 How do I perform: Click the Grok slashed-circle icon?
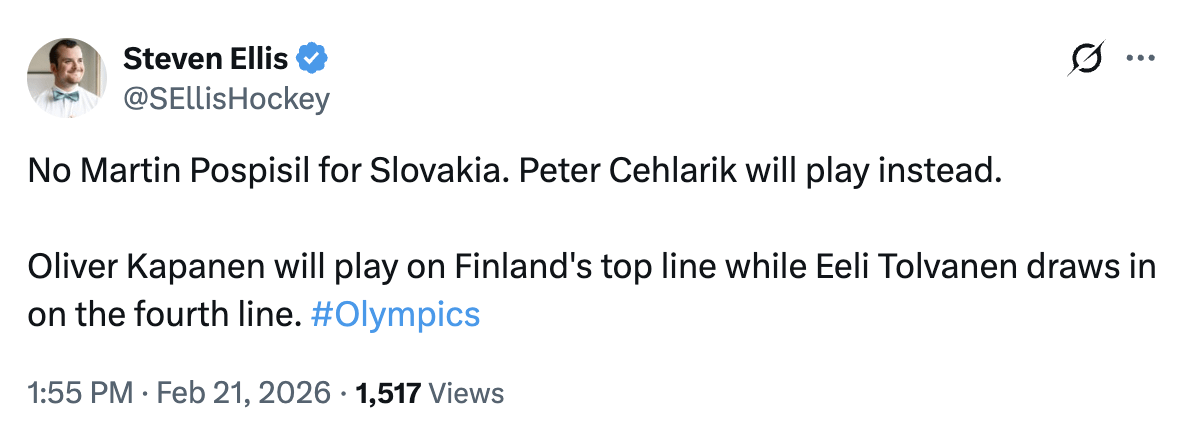(x=1086, y=60)
